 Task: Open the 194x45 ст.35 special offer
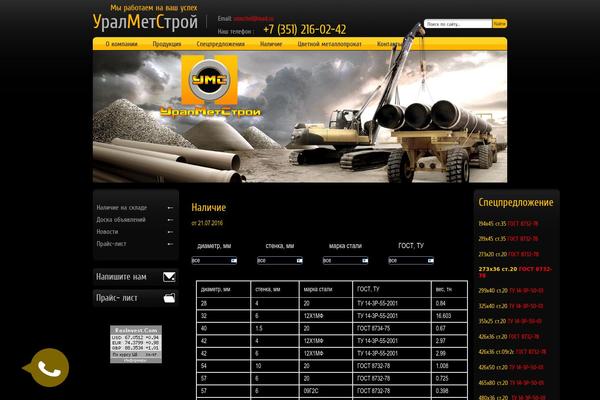coord(508,224)
